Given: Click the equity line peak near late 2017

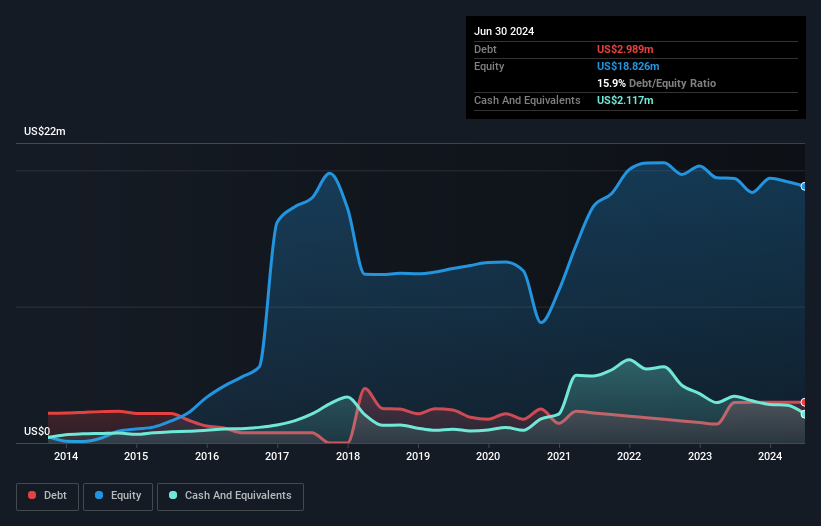Looking at the screenshot, I should click(x=329, y=173).
